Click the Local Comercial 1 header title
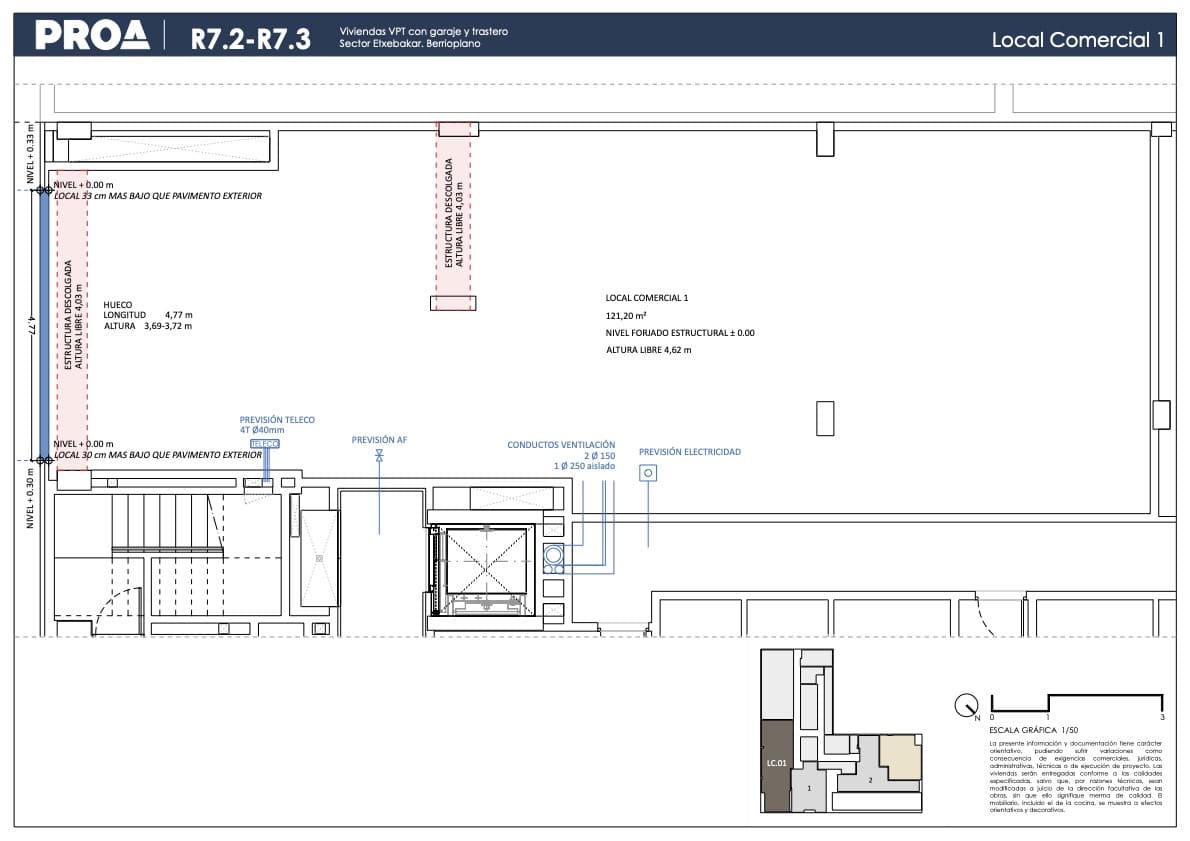 click(1076, 40)
